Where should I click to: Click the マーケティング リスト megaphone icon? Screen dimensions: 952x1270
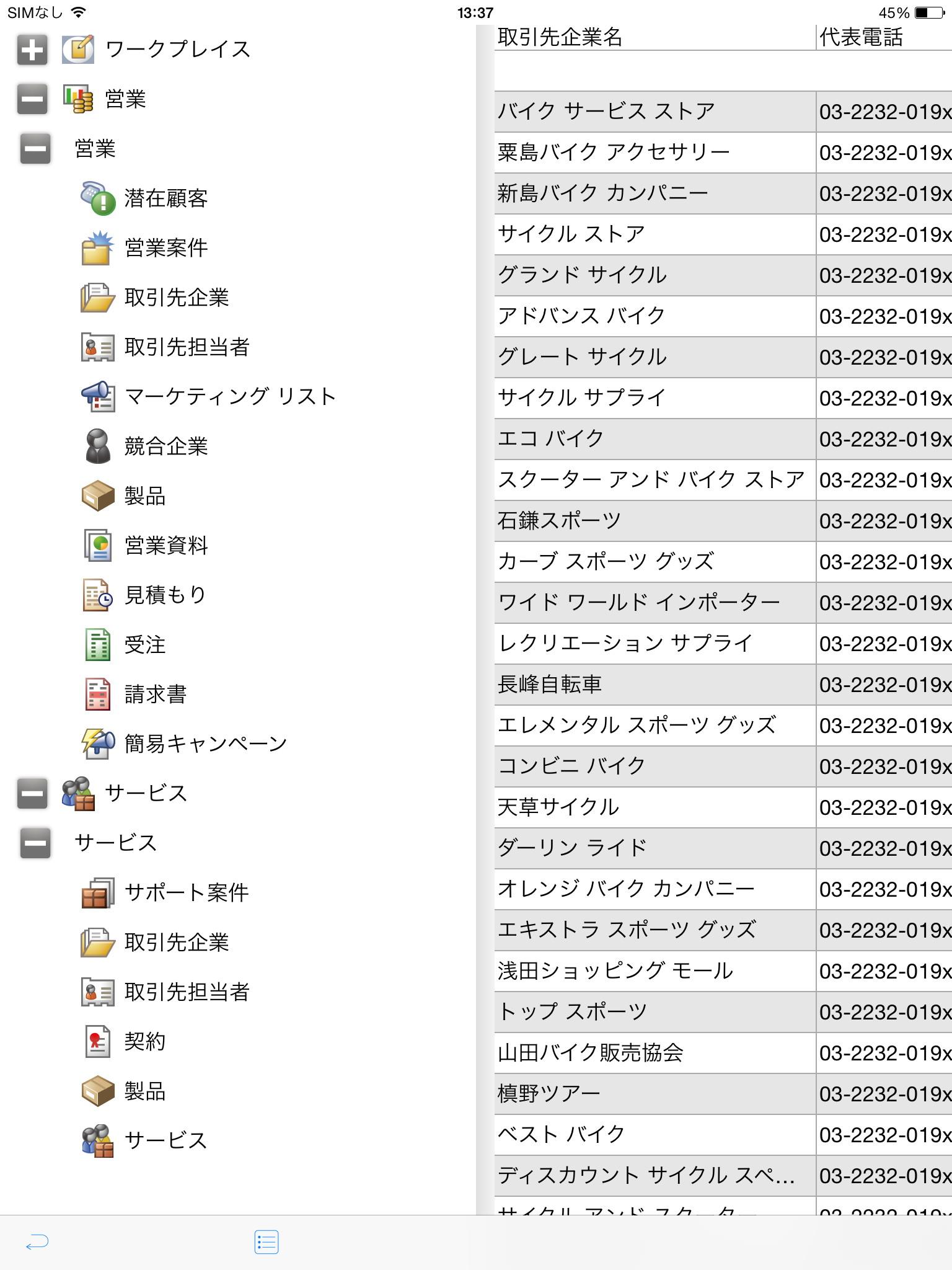98,397
